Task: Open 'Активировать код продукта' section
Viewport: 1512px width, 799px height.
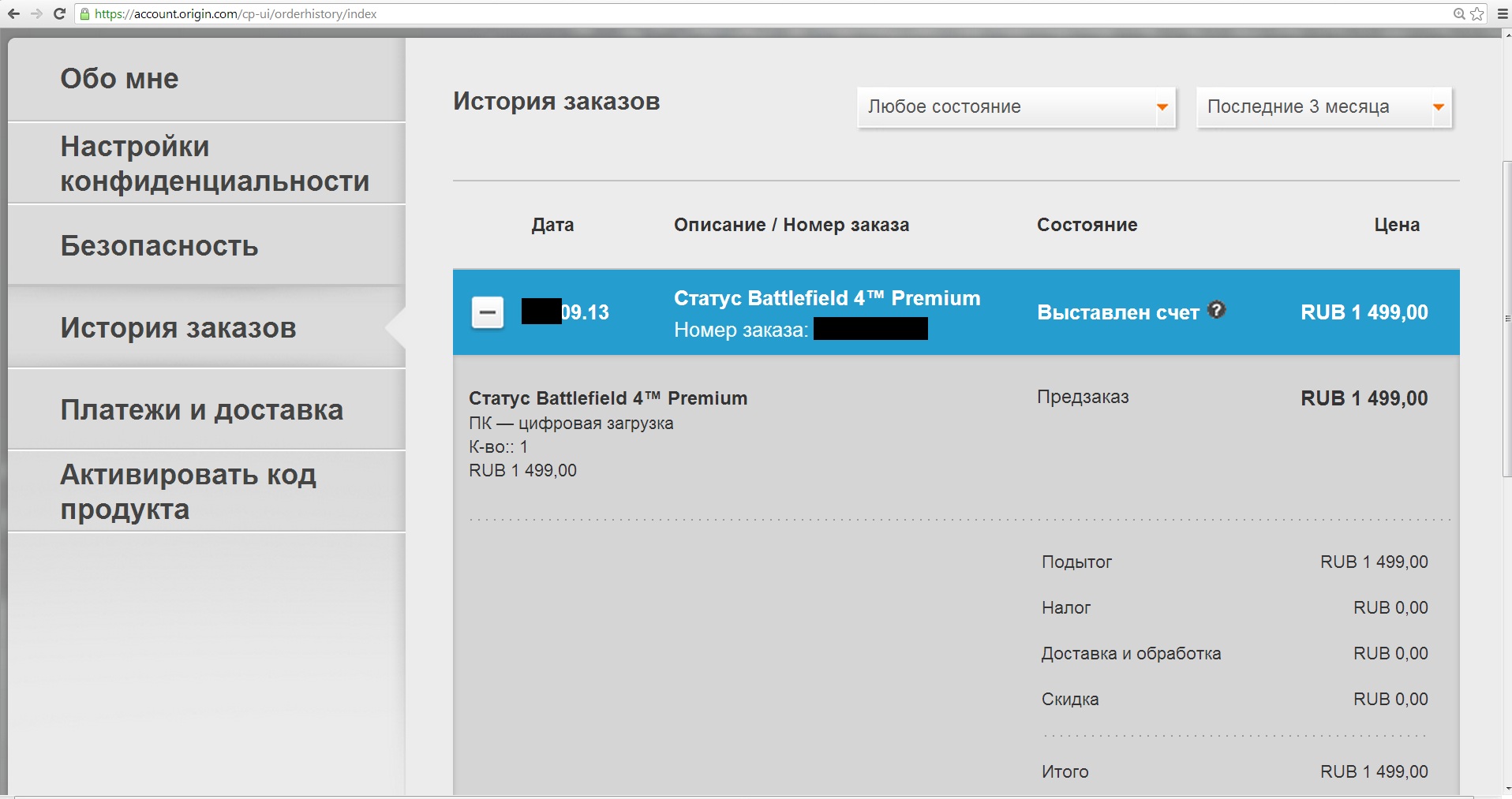Action: point(207,491)
